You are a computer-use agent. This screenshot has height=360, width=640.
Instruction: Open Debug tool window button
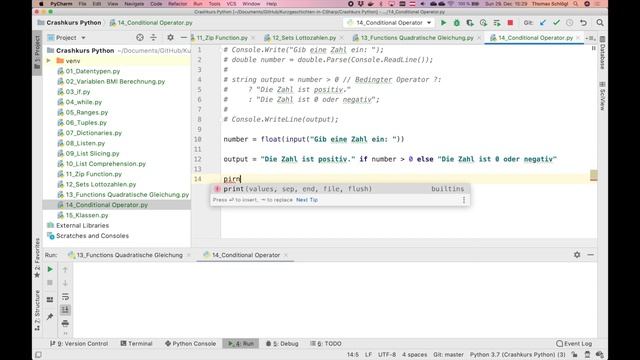pos(282,344)
